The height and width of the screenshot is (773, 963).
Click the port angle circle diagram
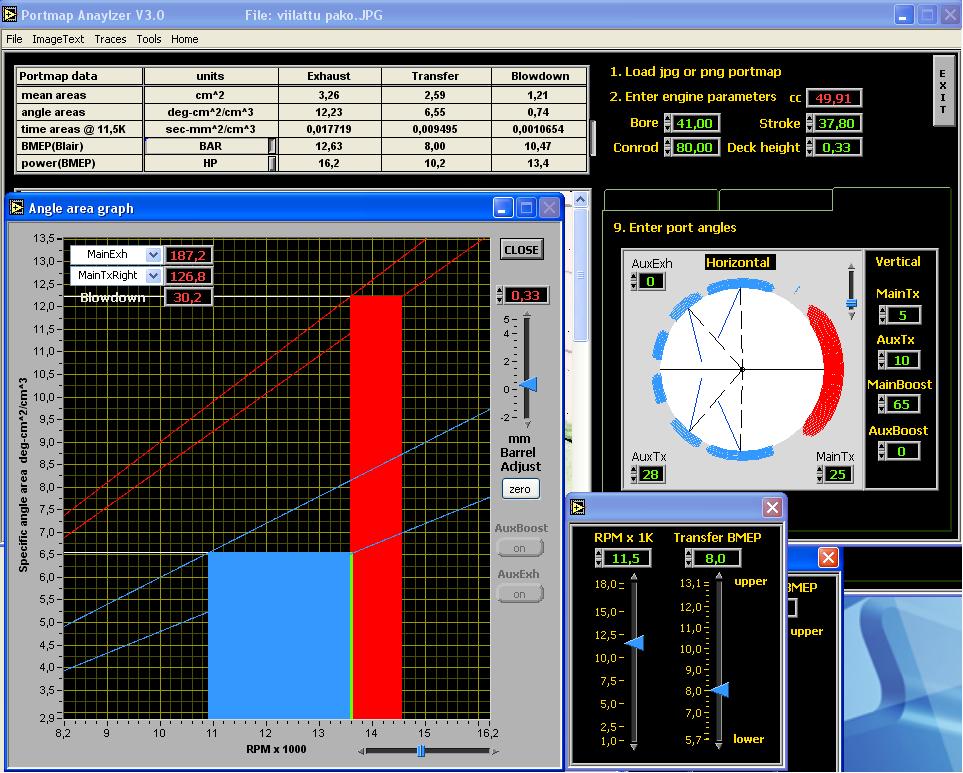pos(741,369)
